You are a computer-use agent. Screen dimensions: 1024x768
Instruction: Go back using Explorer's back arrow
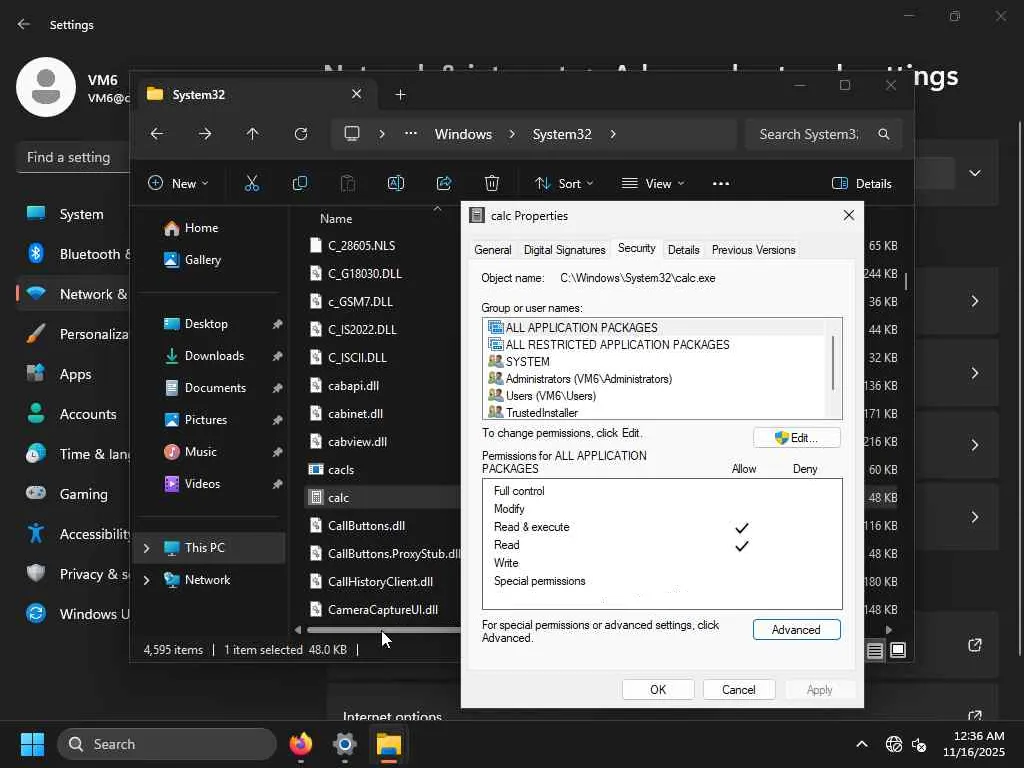(157, 134)
